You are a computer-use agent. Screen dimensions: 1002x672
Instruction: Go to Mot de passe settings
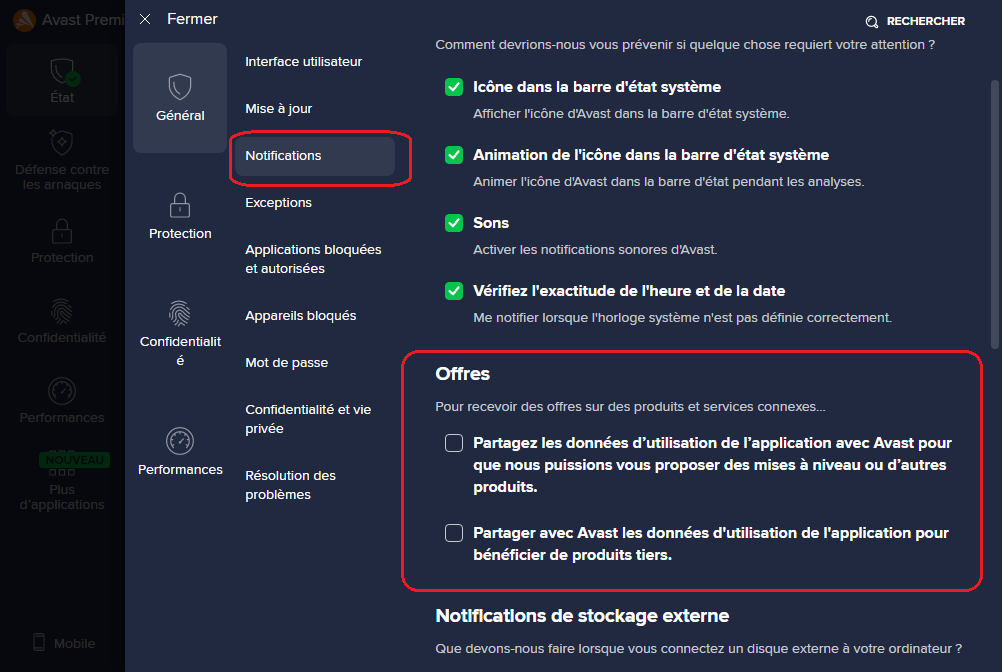tap(286, 363)
